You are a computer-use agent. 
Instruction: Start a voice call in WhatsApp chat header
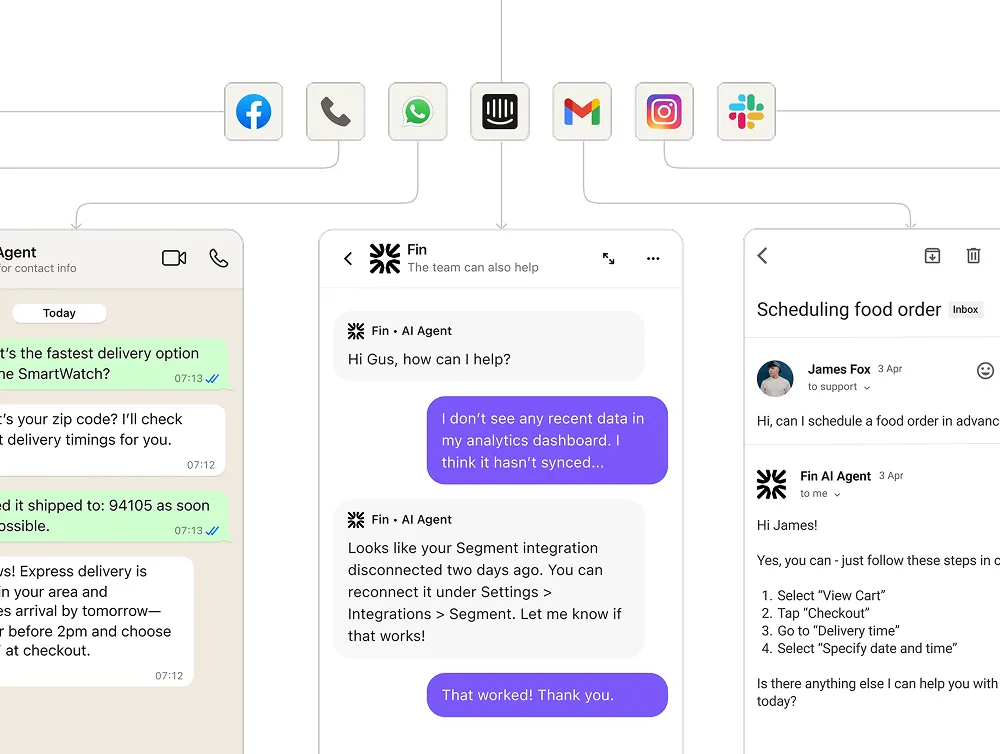(x=219, y=258)
